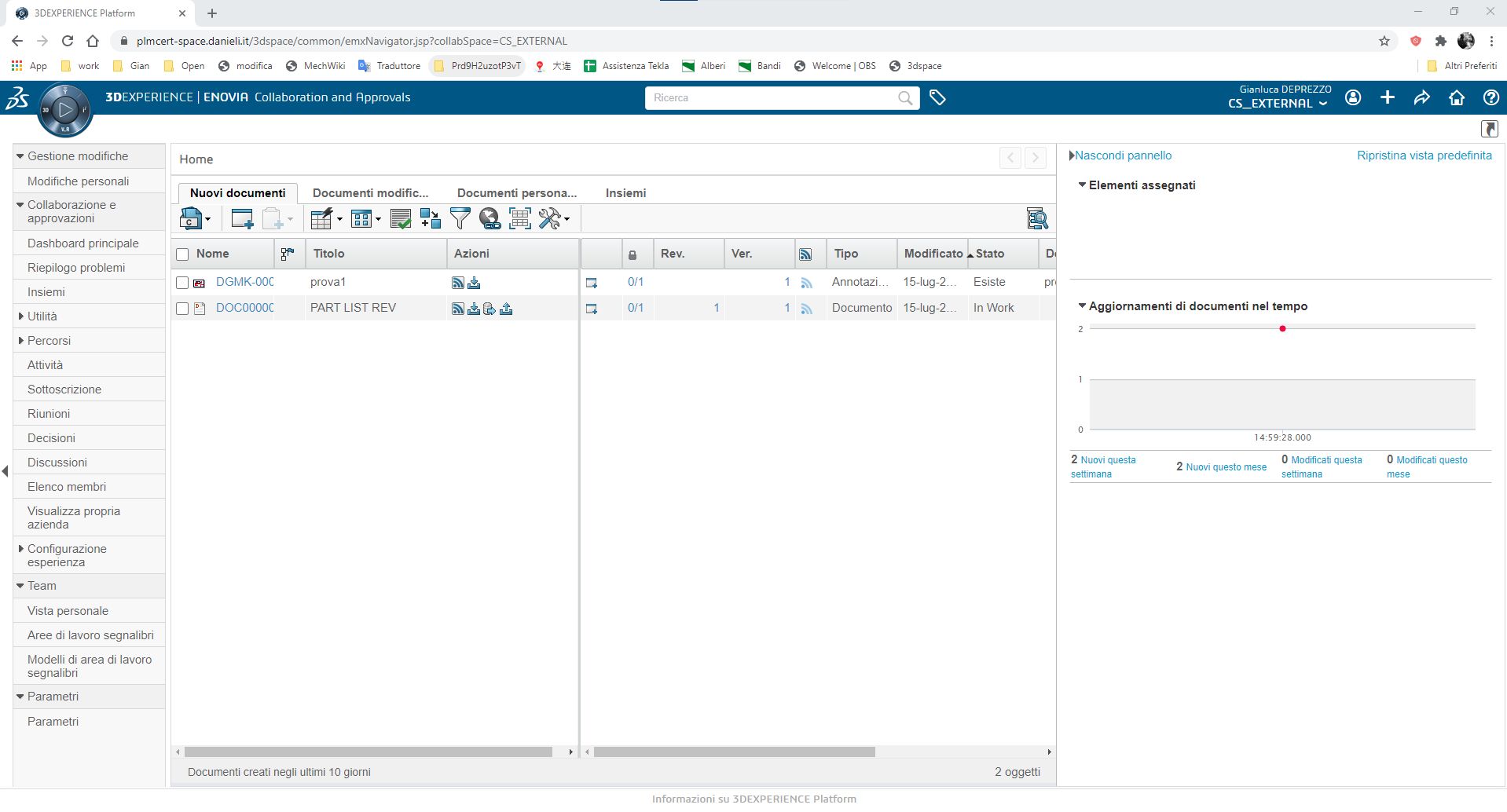Viewport: 1507px width, 812px height.
Task: Switch to Documenti modific... tab
Action: (x=370, y=193)
